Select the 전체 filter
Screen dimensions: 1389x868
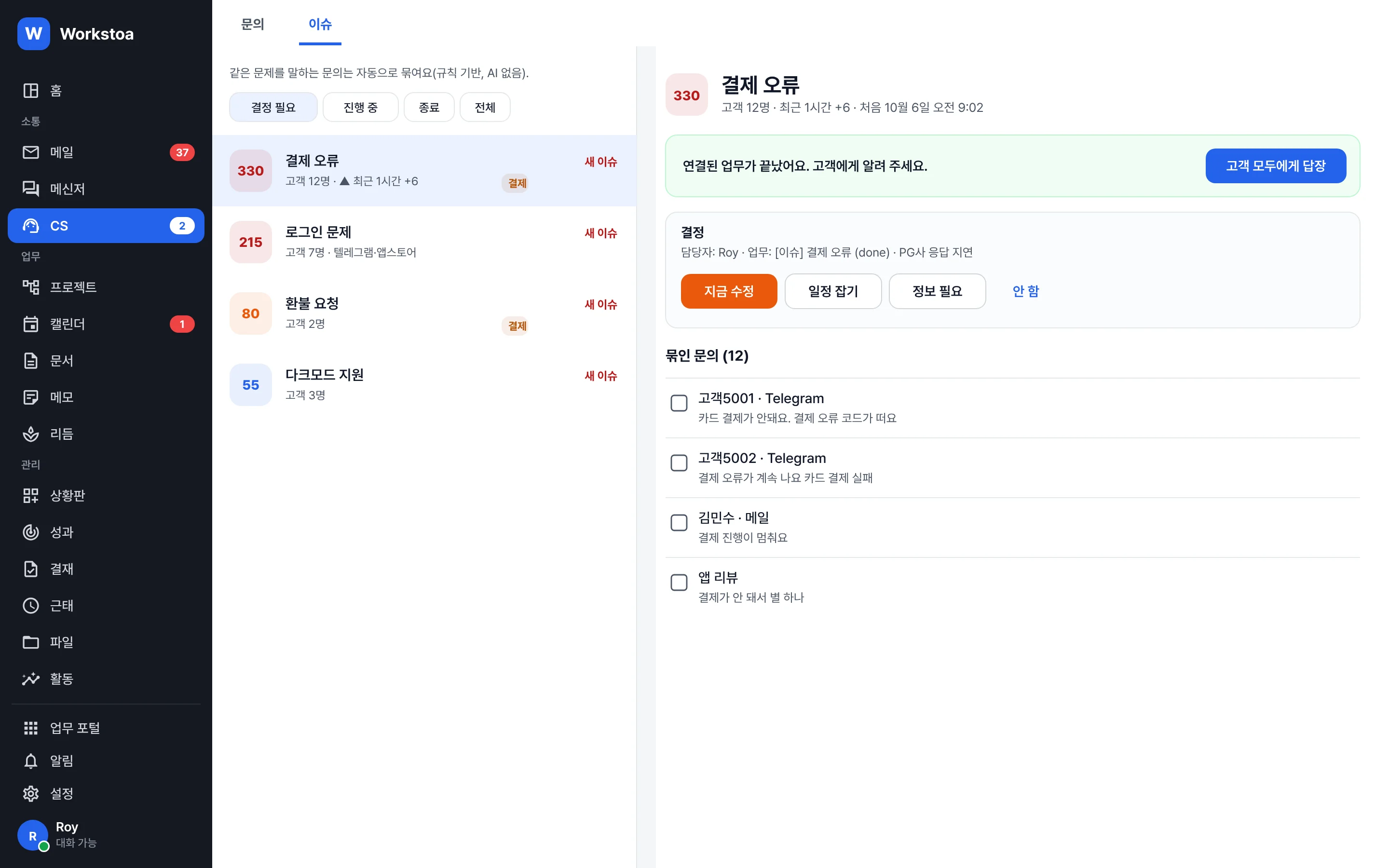tap(485, 108)
